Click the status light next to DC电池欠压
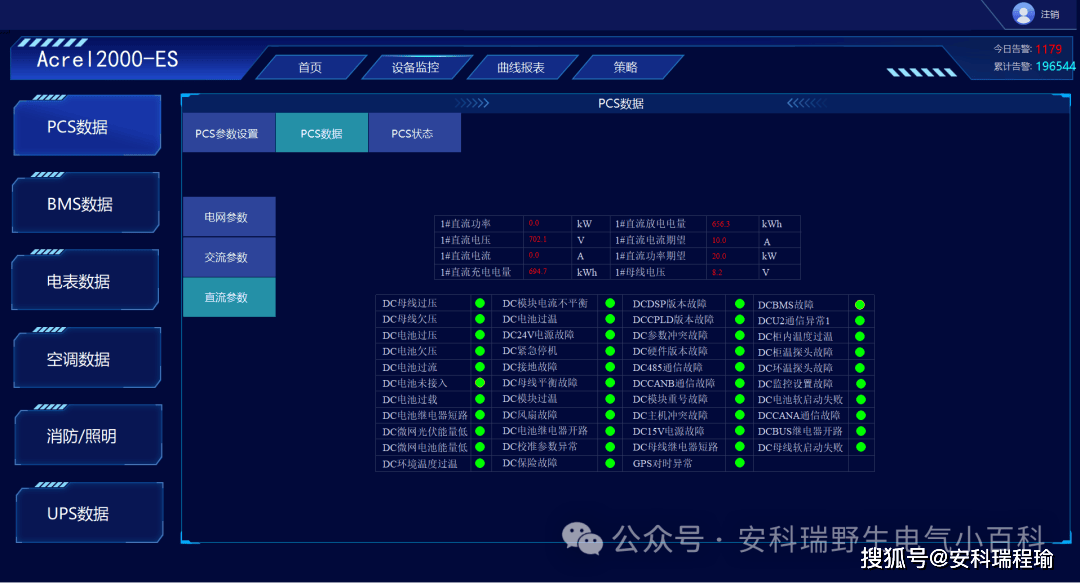Screen dimensions: 1080x583 pos(480,351)
